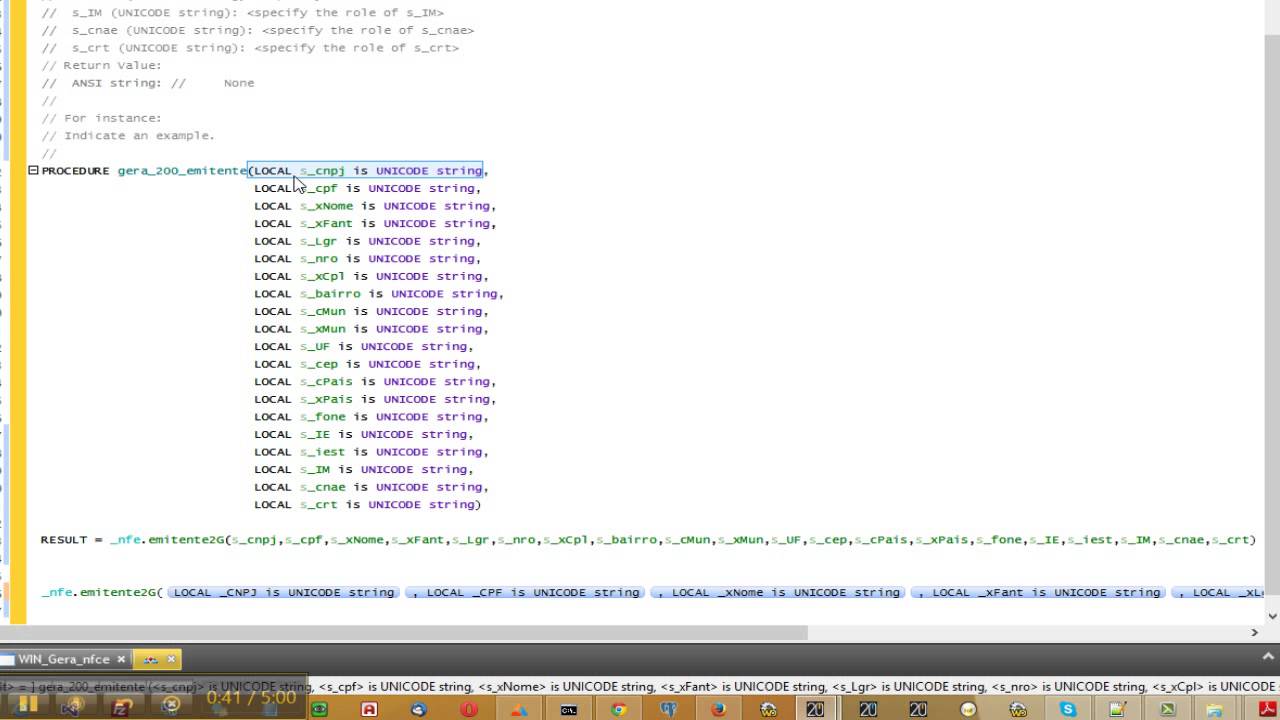Open Firefox from the taskbar
1280x720 pixels.
tap(718, 709)
